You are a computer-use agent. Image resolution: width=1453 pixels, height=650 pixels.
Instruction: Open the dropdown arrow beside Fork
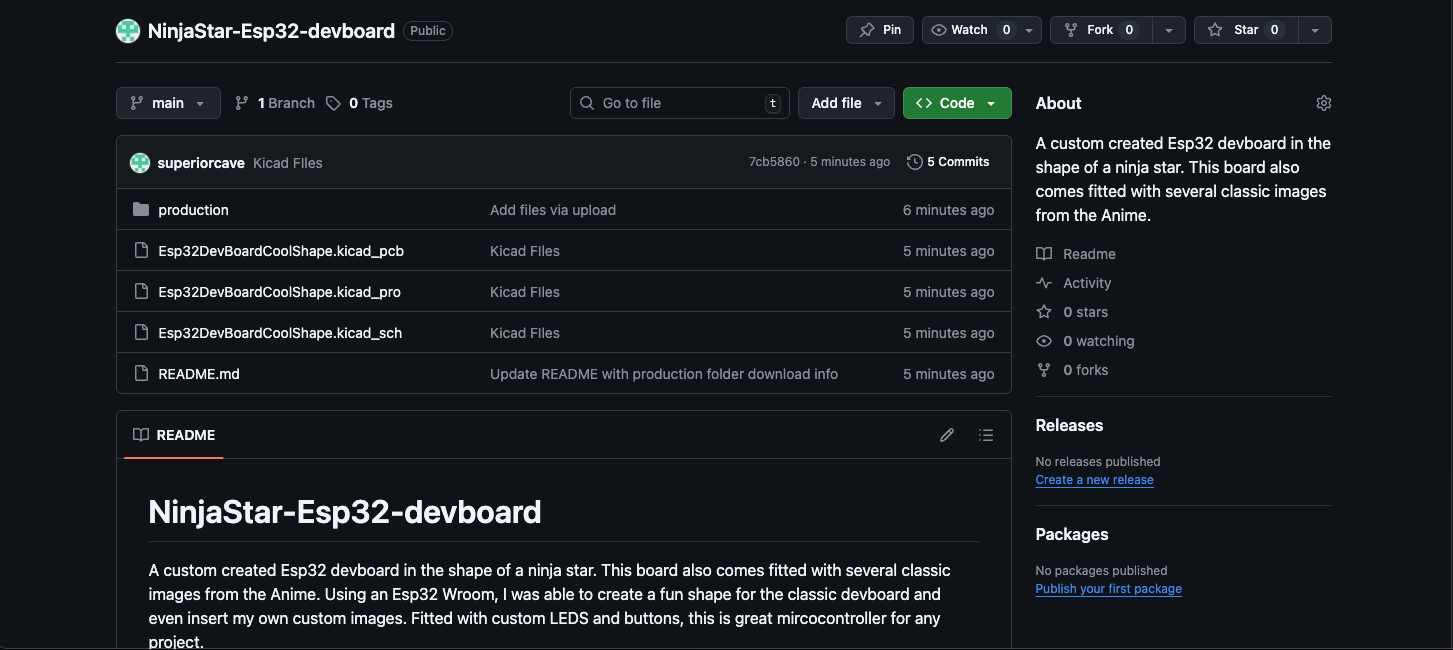coord(1169,30)
